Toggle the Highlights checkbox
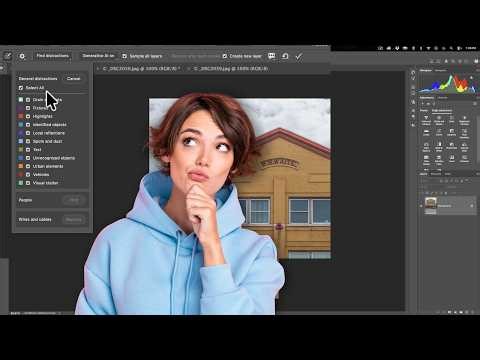Image resolution: width=480 pixels, height=360 pixels. [28, 116]
